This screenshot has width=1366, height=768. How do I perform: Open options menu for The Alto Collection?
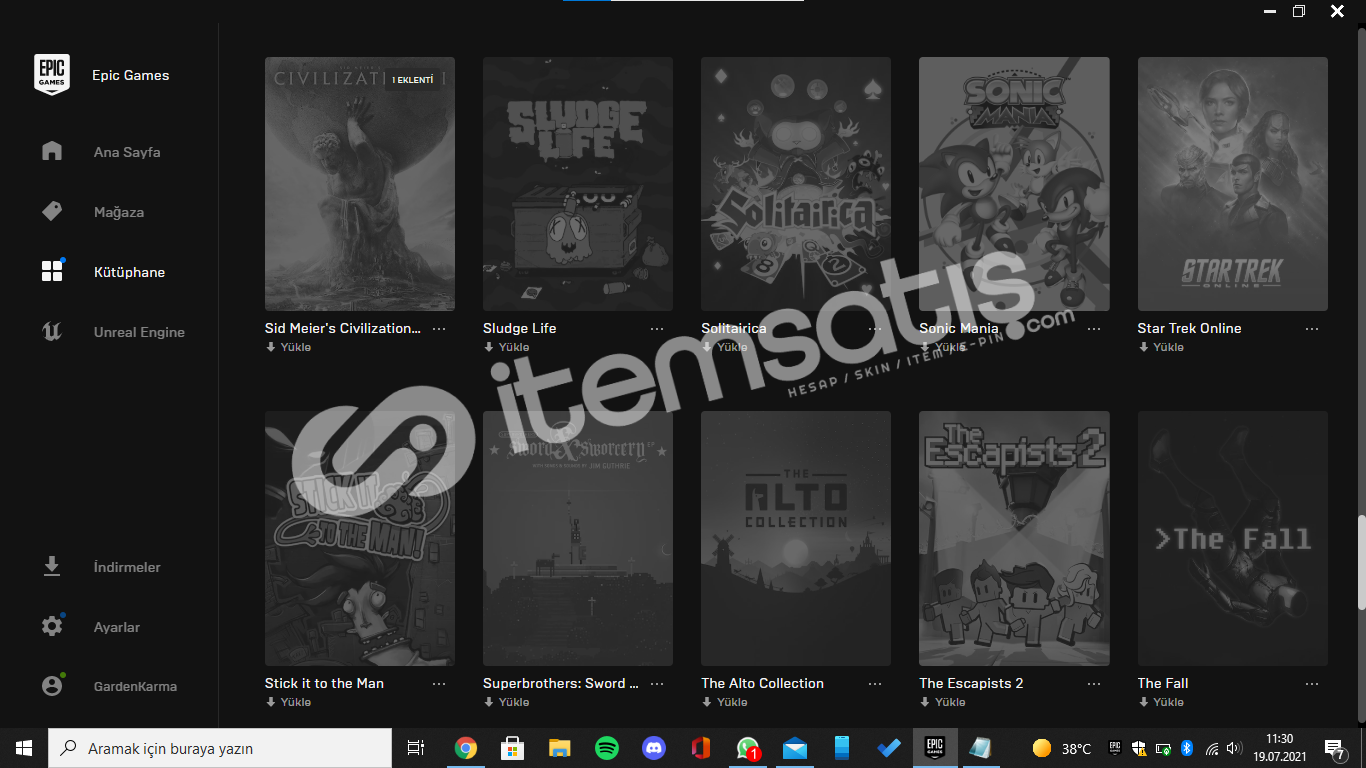tap(875, 684)
